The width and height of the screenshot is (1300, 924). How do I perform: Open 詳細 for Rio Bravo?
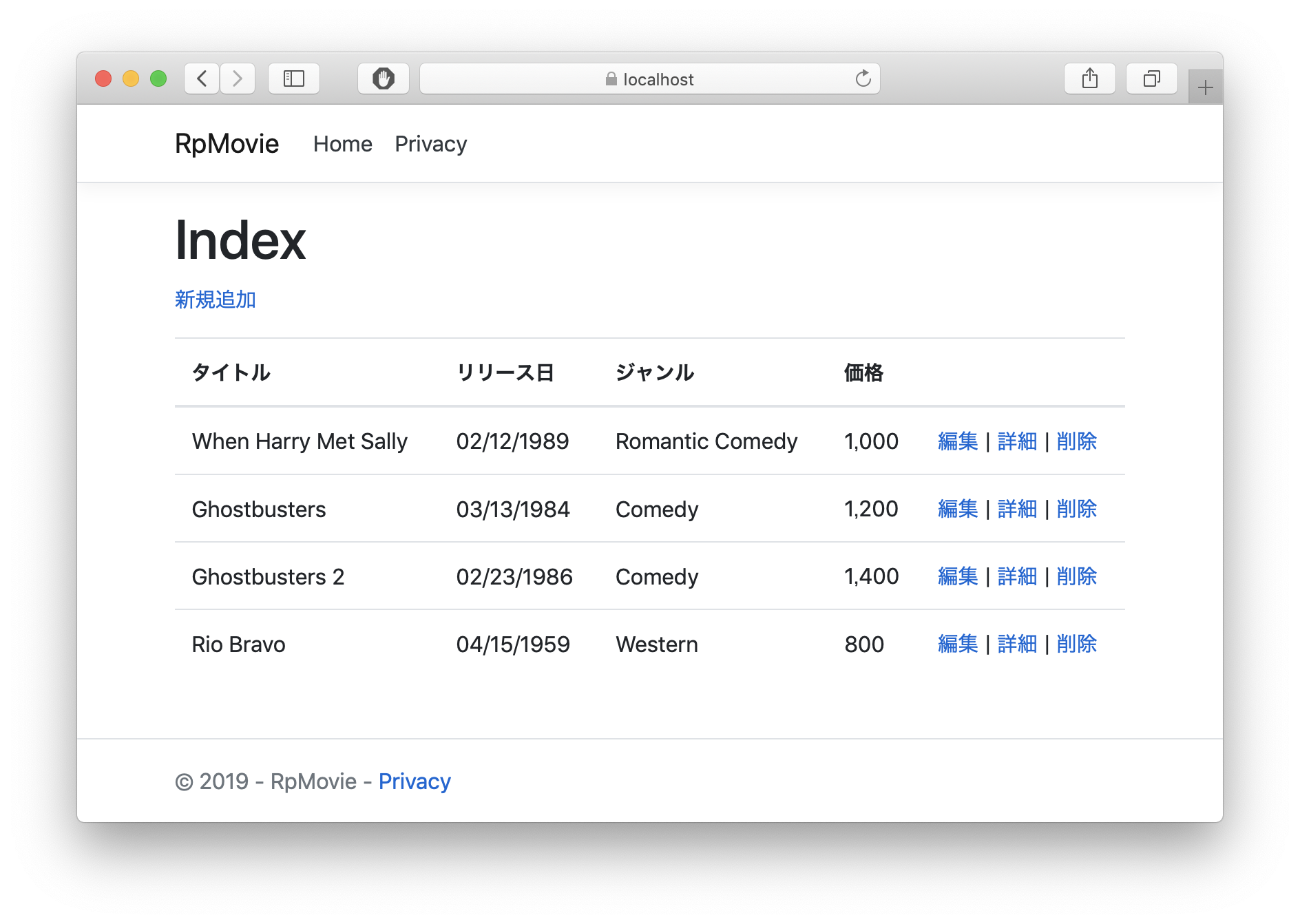[x=1017, y=644]
